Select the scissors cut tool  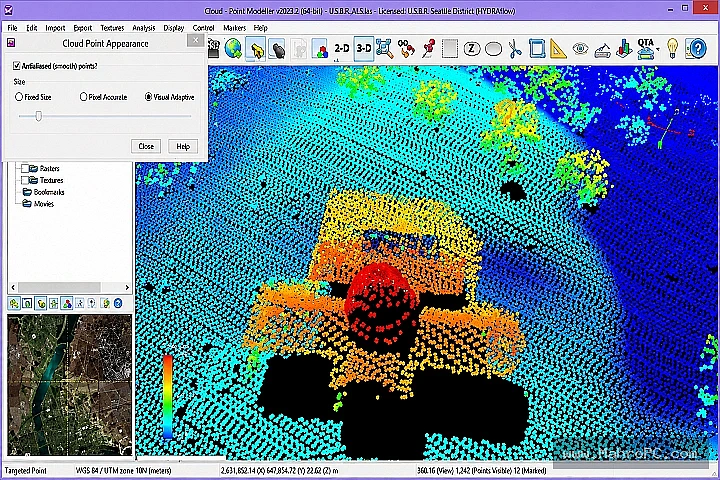tap(515, 49)
